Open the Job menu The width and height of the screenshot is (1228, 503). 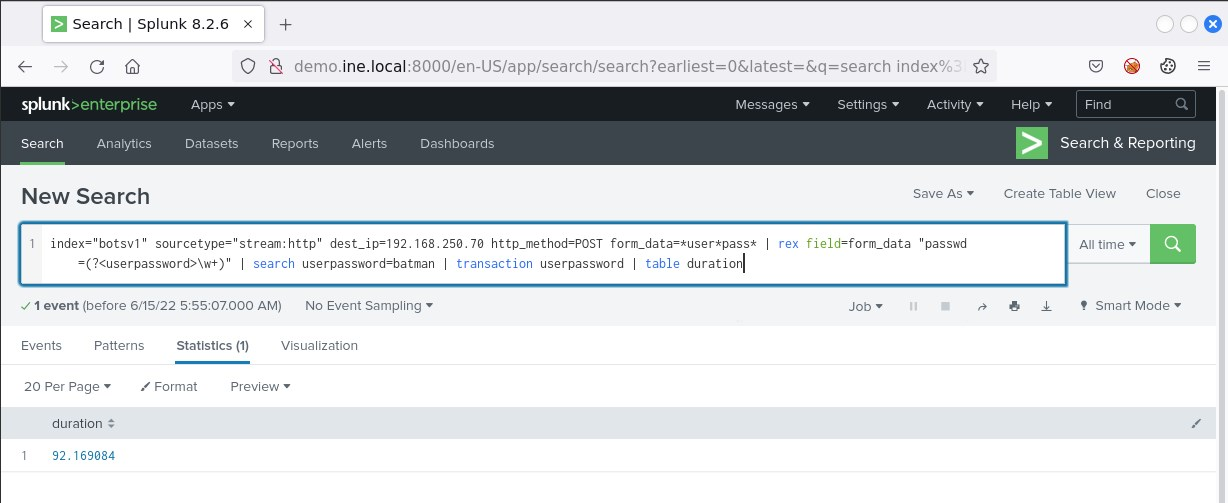pyautogui.click(x=865, y=306)
